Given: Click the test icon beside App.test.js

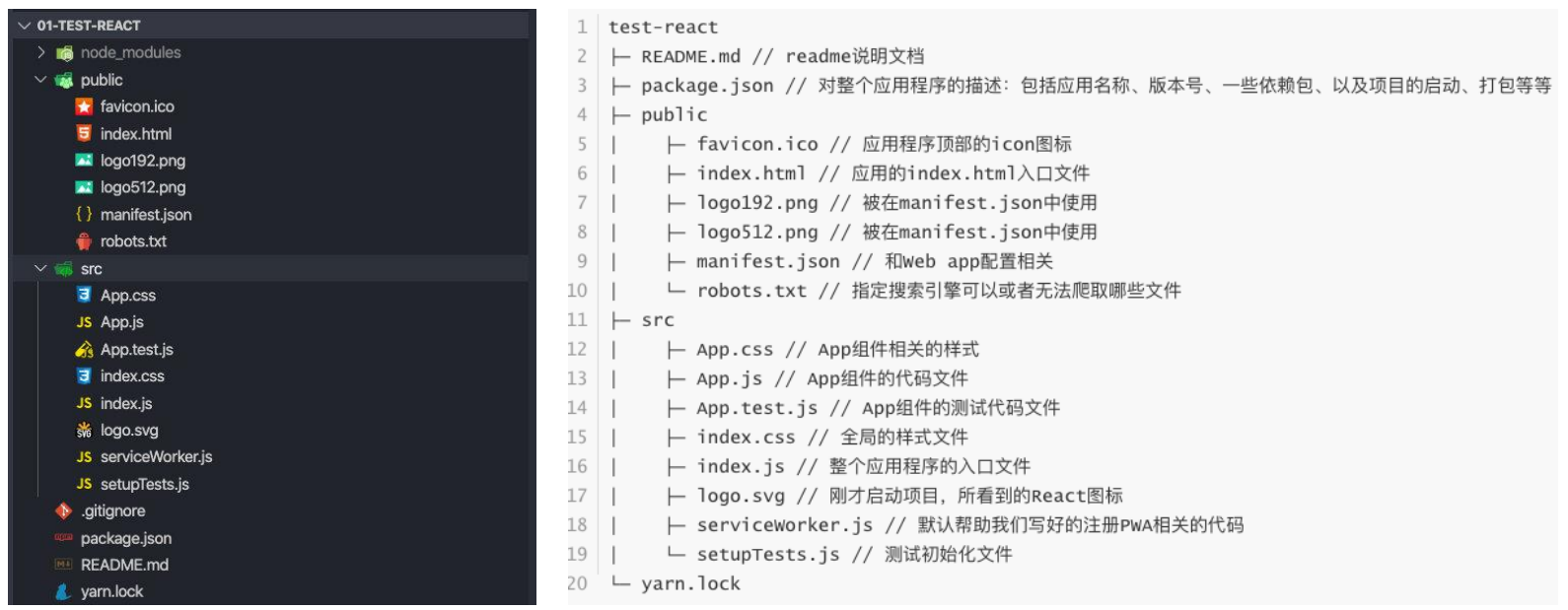Looking at the screenshot, I should (x=85, y=349).
